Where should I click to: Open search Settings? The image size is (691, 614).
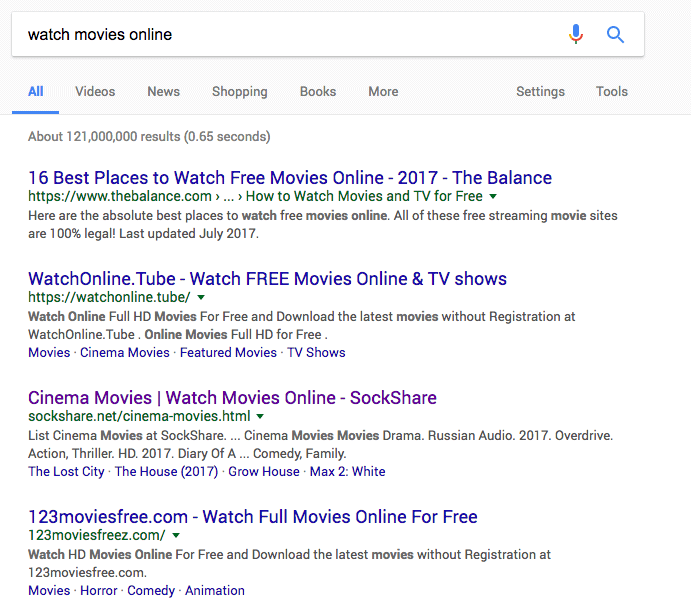click(x=540, y=92)
